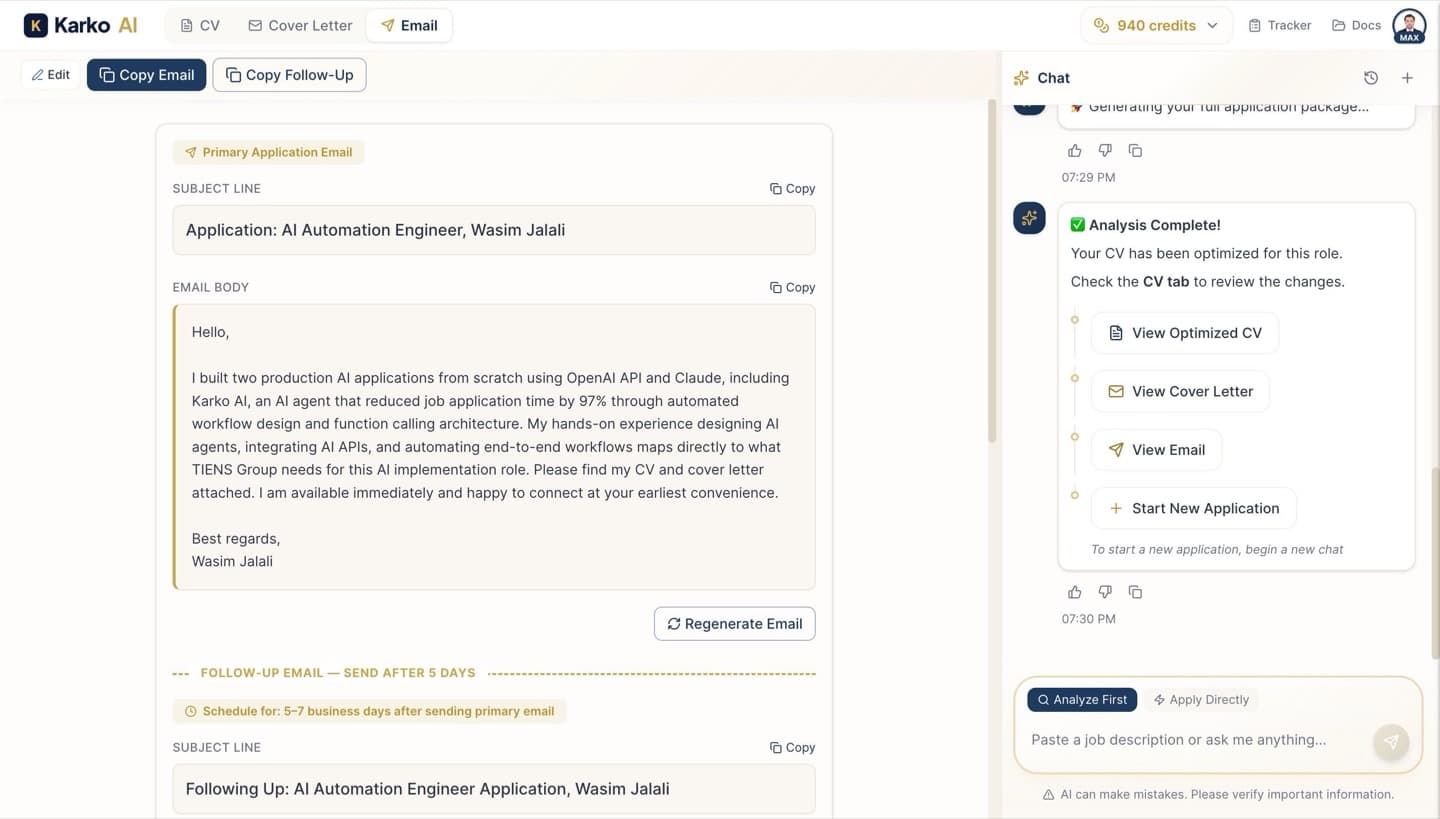Click thumbs up under the first chat message
This screenshot has height=819, width=1440.
(x=1074, y=150)
